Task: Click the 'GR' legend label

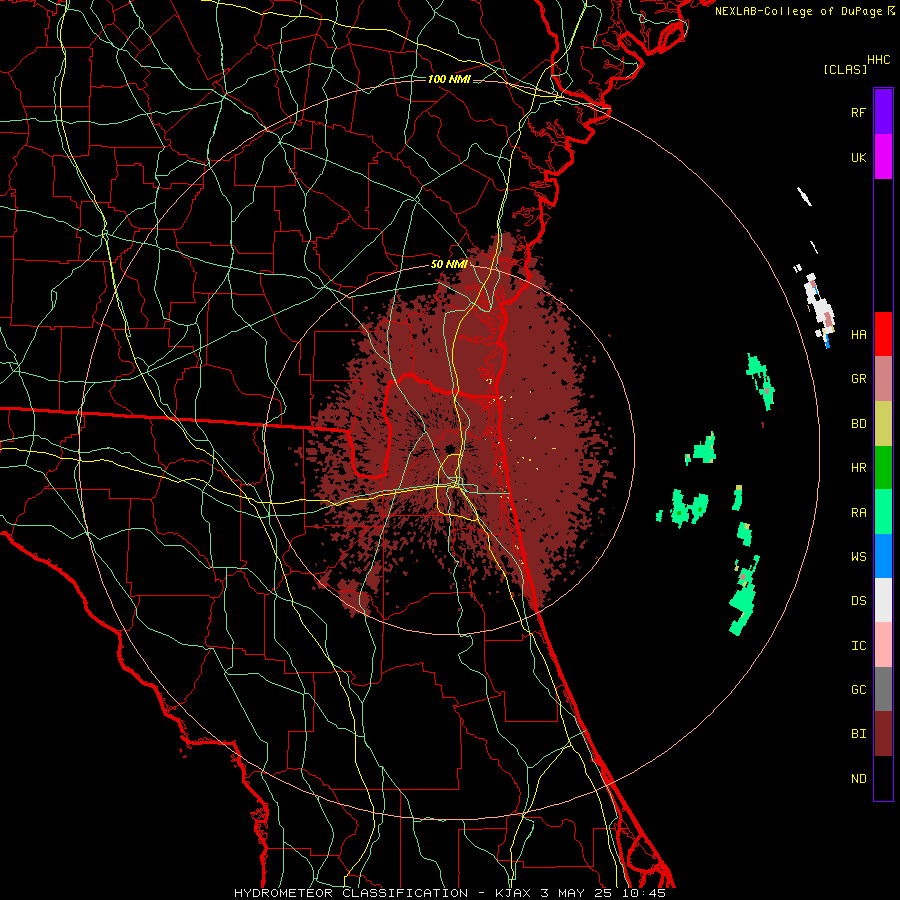Action: (858, 379)
